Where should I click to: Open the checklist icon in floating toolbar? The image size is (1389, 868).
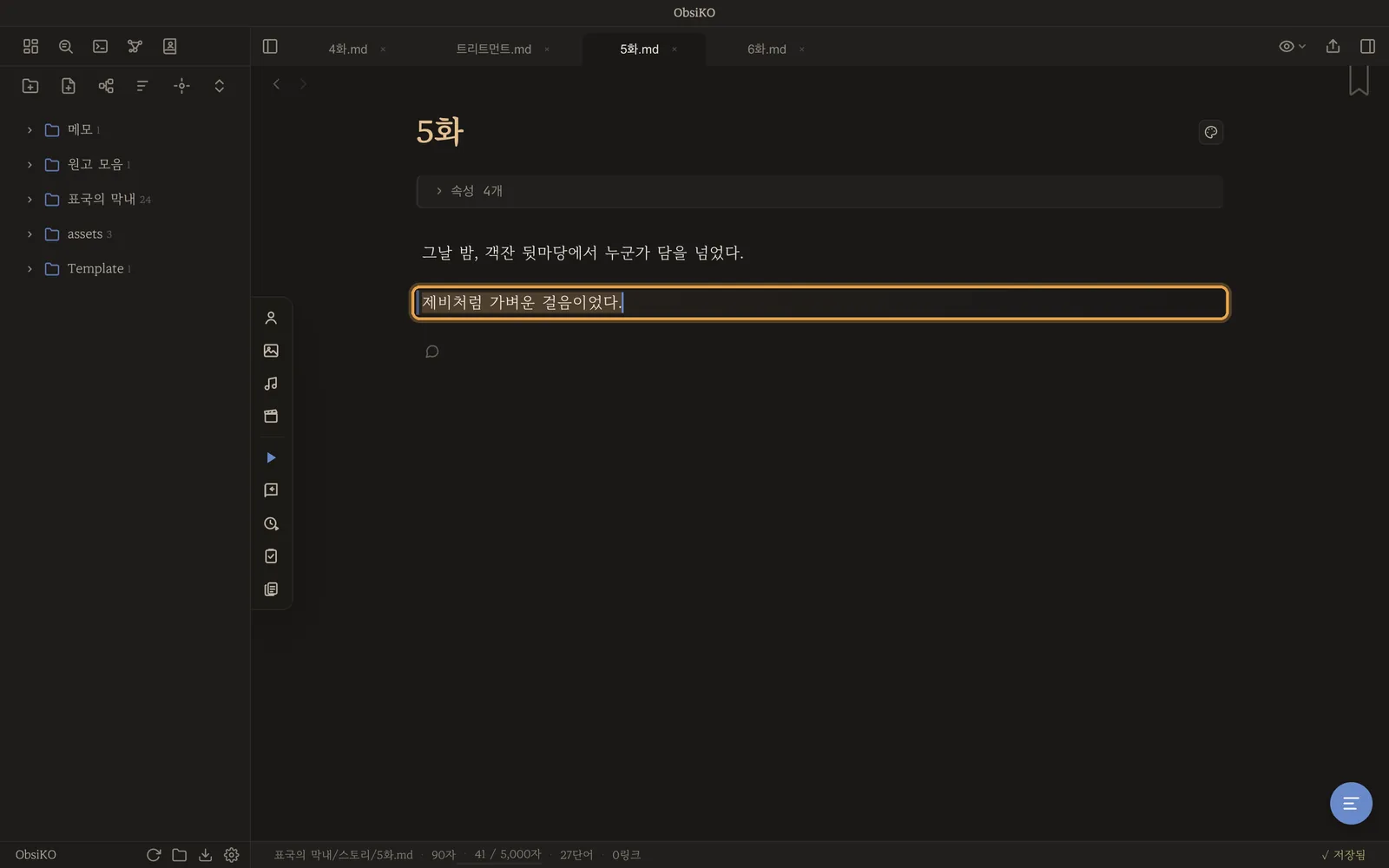coord(271,556)
